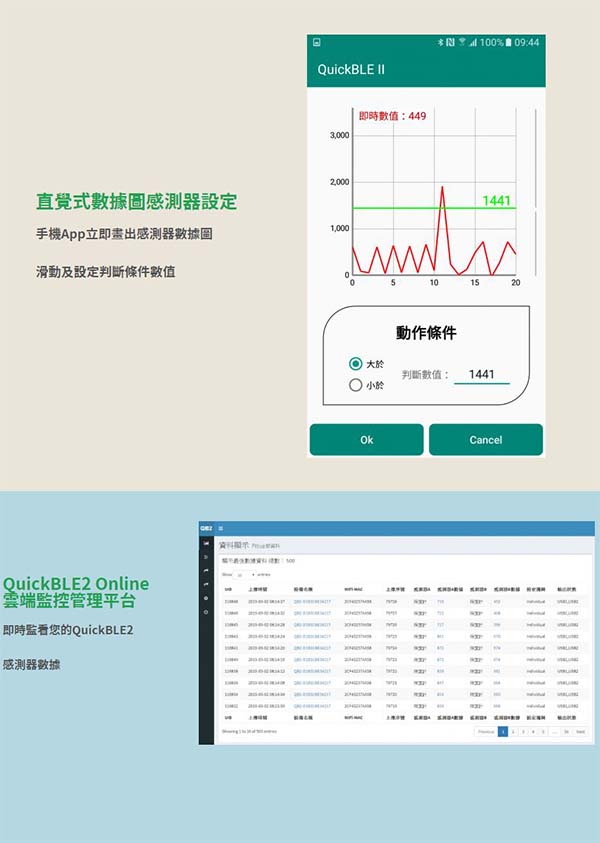Screen dimensions: 600x843
Task: Tap the NFC icon in status bar
Action: tap(451, 43)
